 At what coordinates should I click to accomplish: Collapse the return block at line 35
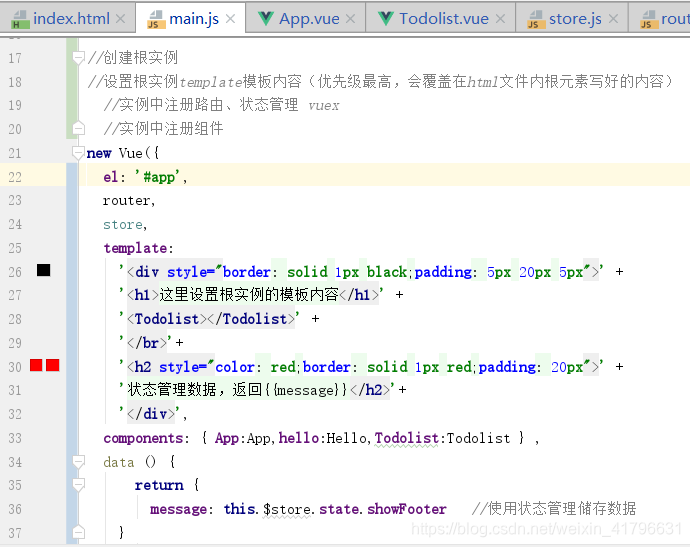[78, 485]
